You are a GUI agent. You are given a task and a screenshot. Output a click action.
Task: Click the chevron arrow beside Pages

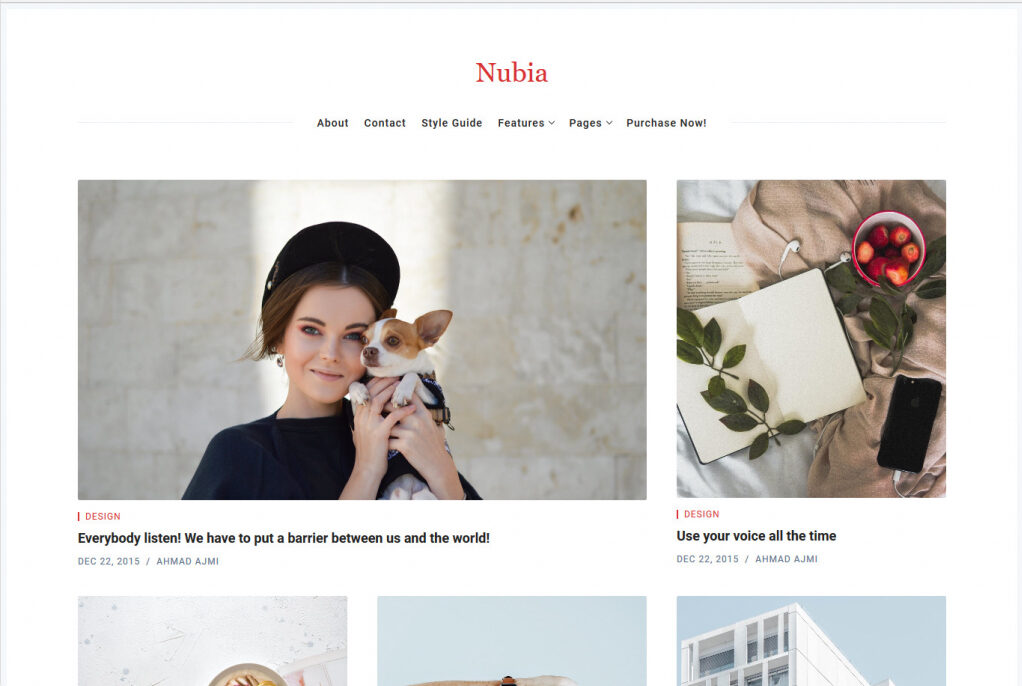(609, 123)
